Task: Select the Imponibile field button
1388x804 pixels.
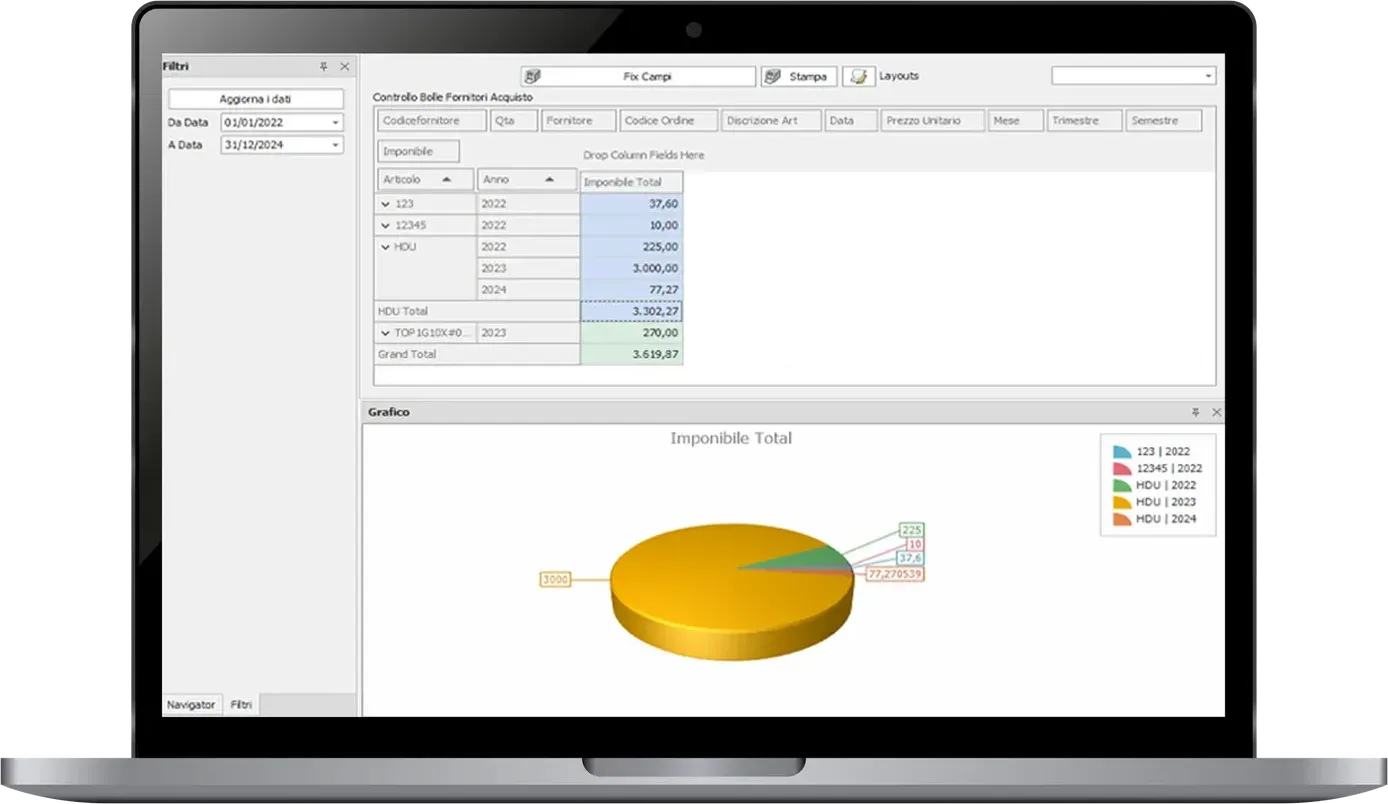Action: click(419, 152)
